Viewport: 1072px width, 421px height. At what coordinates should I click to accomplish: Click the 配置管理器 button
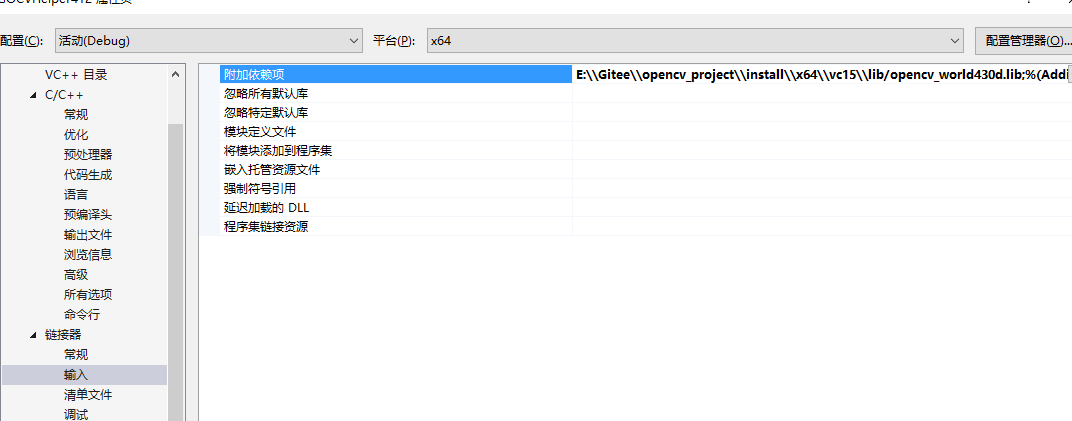[x=1023, y=41]
